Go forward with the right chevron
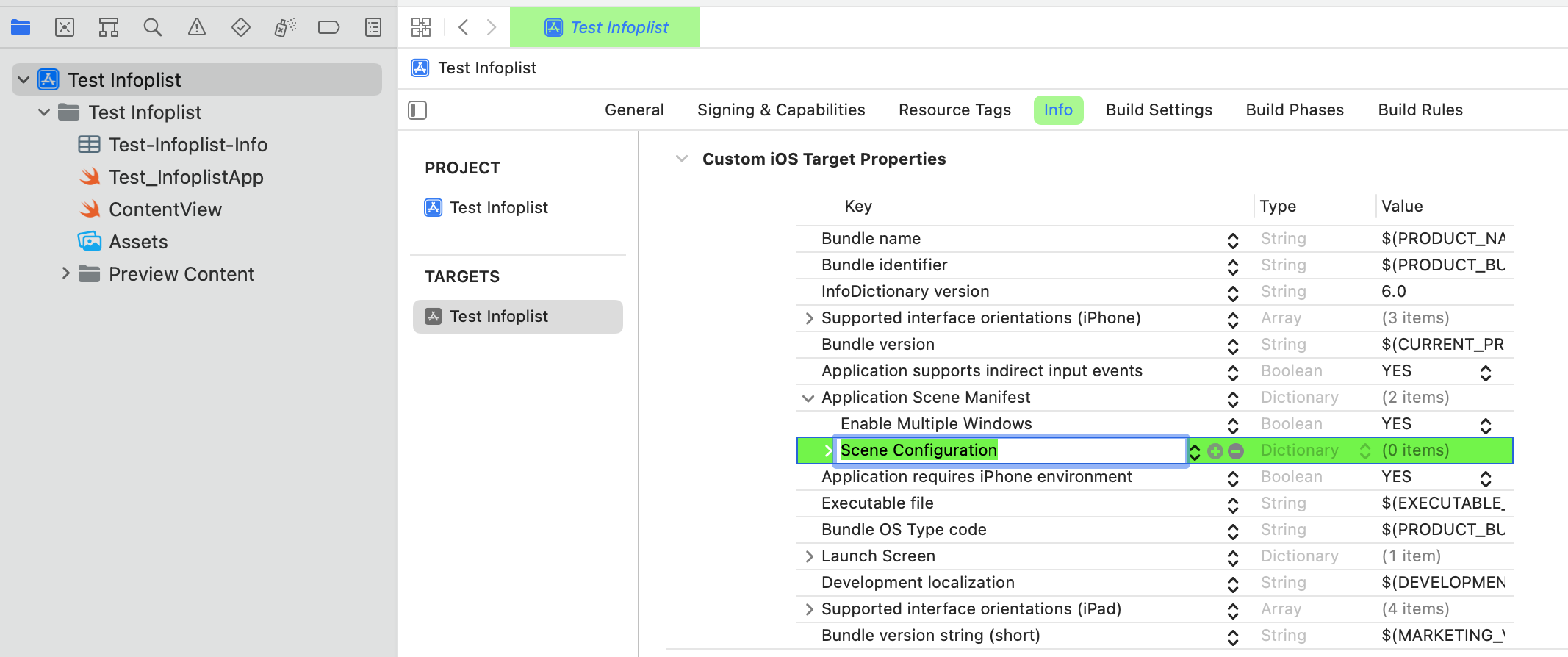1568x657 pixels. click(492, 28)
